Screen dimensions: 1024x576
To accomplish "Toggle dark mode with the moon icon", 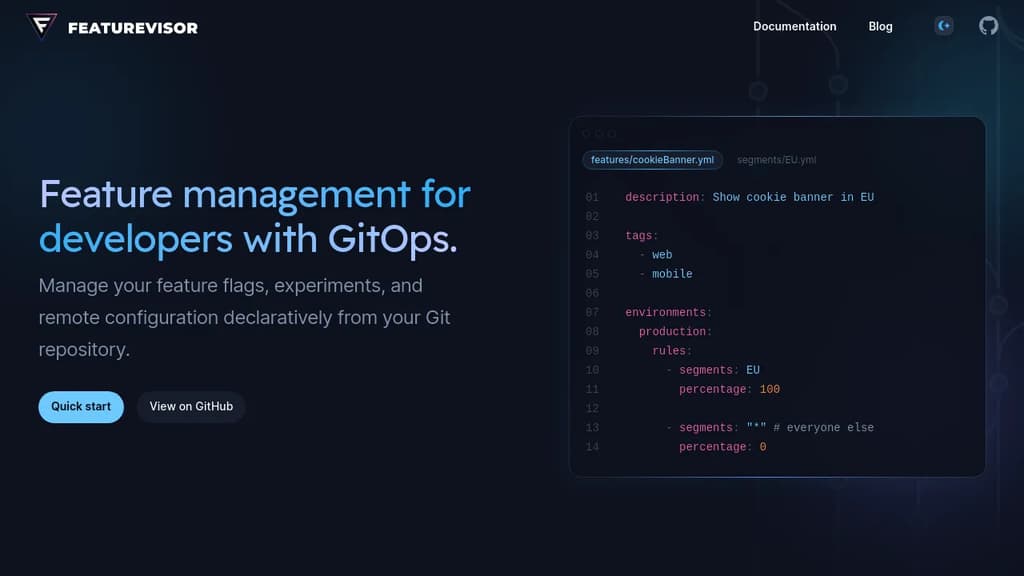I will [x=944, y=26].
